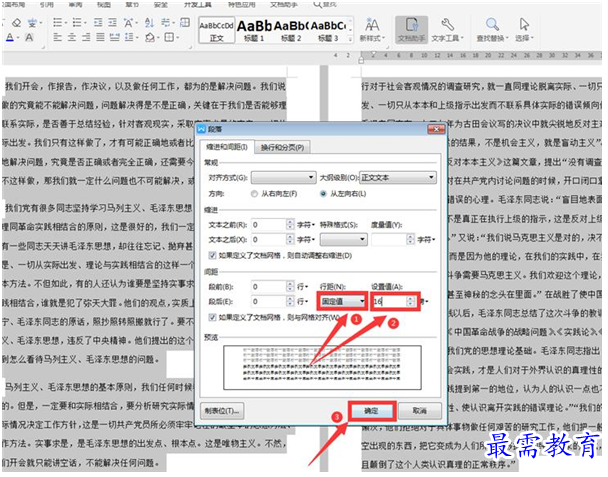Click the increase indent icon
Viewport: 608px width, 477px height.
[x=112, y=22]
